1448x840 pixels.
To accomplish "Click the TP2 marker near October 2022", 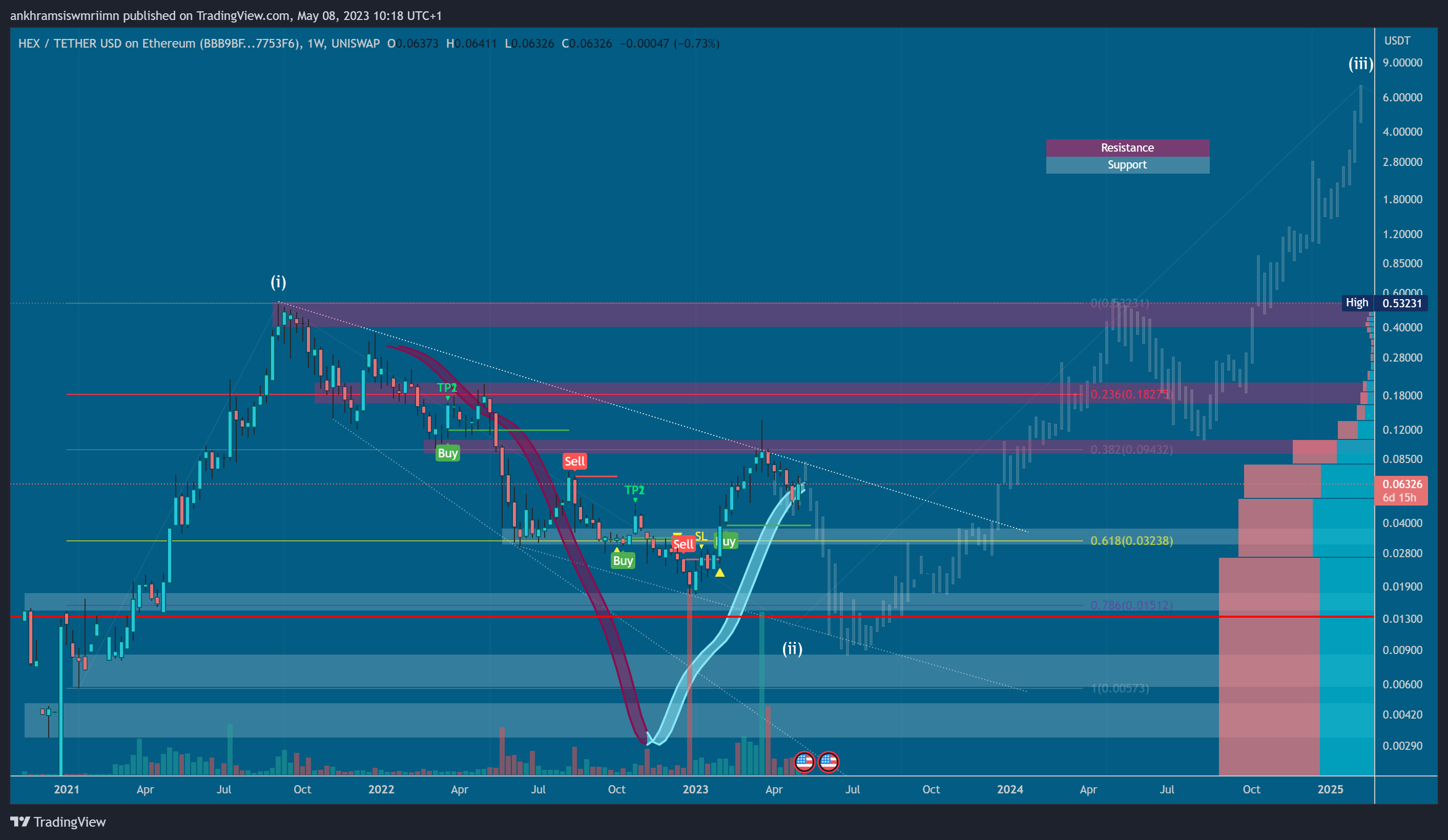I will click(634, 490).
